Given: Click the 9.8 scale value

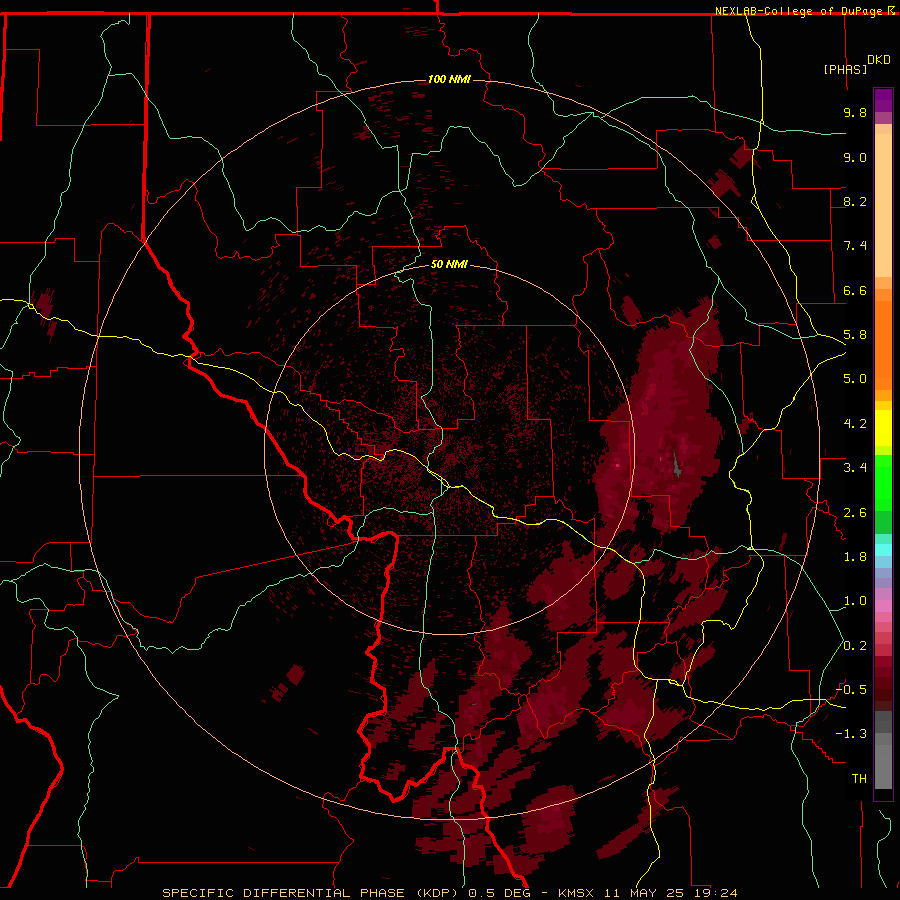Looking at the screenshot, I should point(855,112).
